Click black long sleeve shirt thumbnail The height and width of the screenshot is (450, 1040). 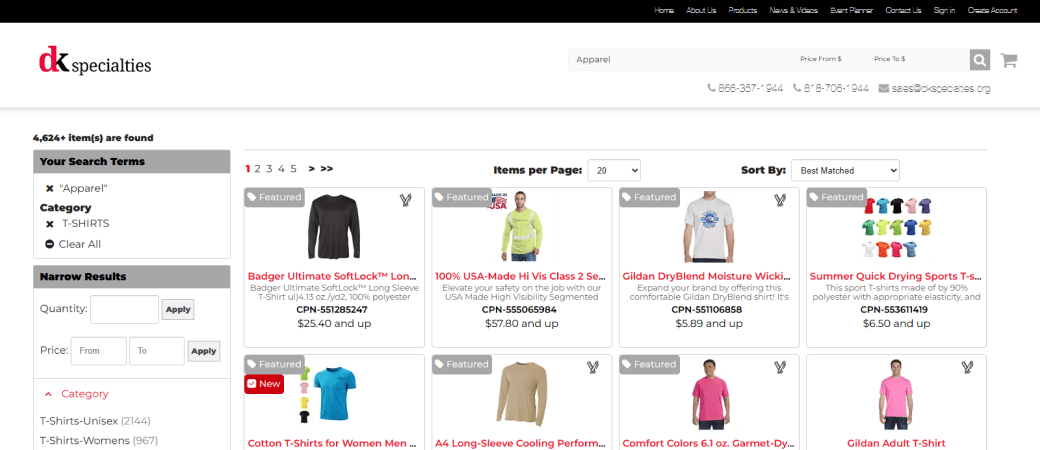pyautogui.click(x=334, y=227)
